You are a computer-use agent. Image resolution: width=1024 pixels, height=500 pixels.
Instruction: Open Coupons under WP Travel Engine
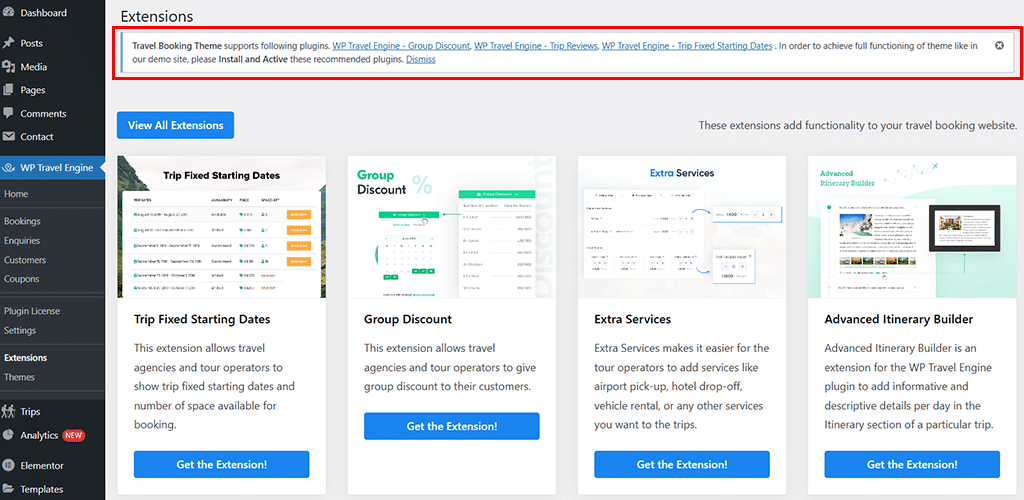click(x=22, y=279)
